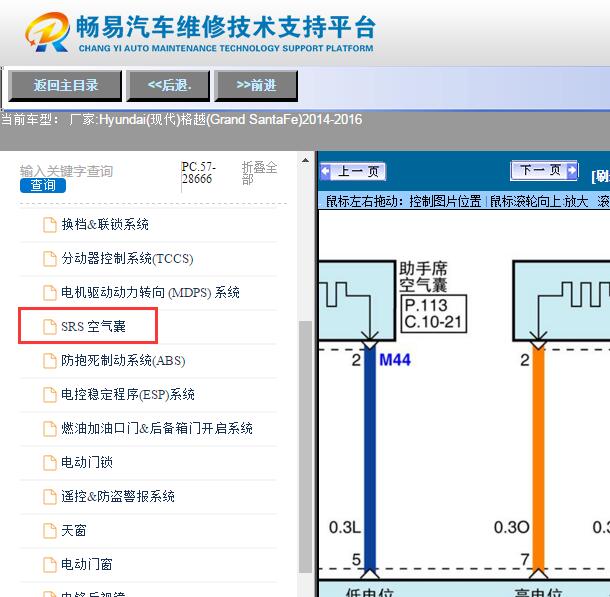Click the orange 0.3O wire
610x597 pixels.
coord(538,459)
